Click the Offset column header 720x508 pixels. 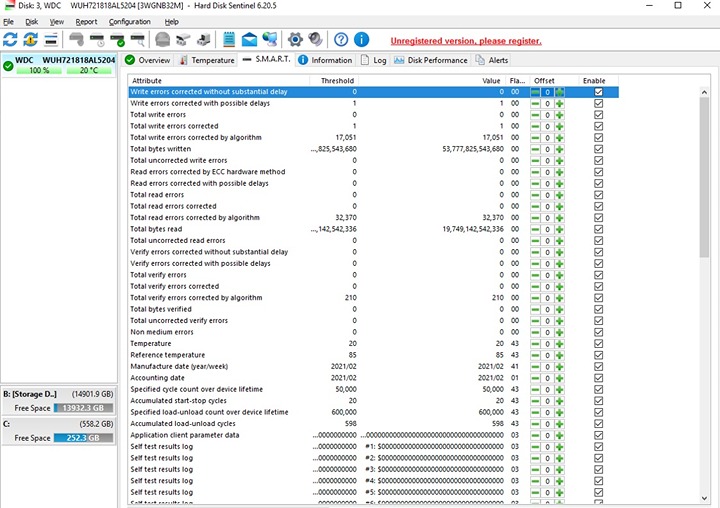(x=553, y=81)
